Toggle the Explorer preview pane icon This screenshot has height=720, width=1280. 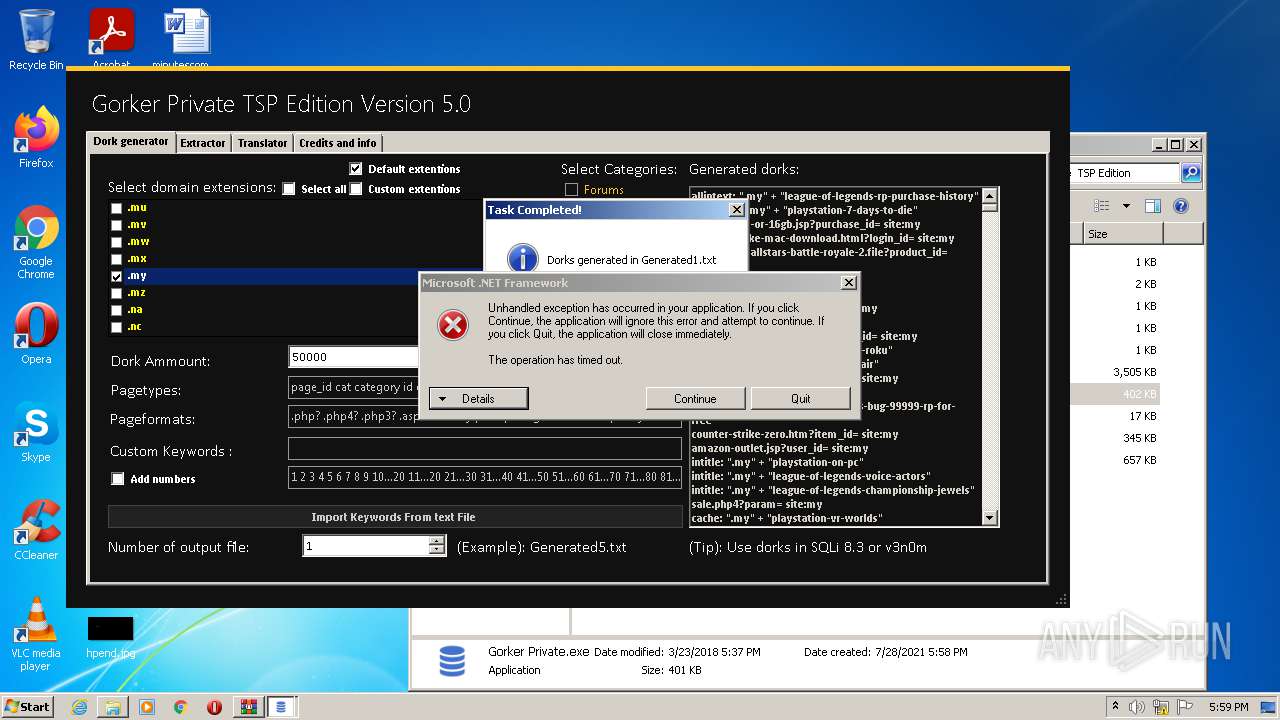point(1152,206)
